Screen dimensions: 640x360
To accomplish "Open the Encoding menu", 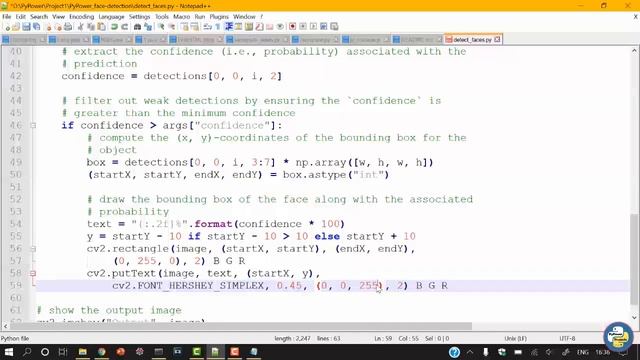I will (x=82, y=17).
